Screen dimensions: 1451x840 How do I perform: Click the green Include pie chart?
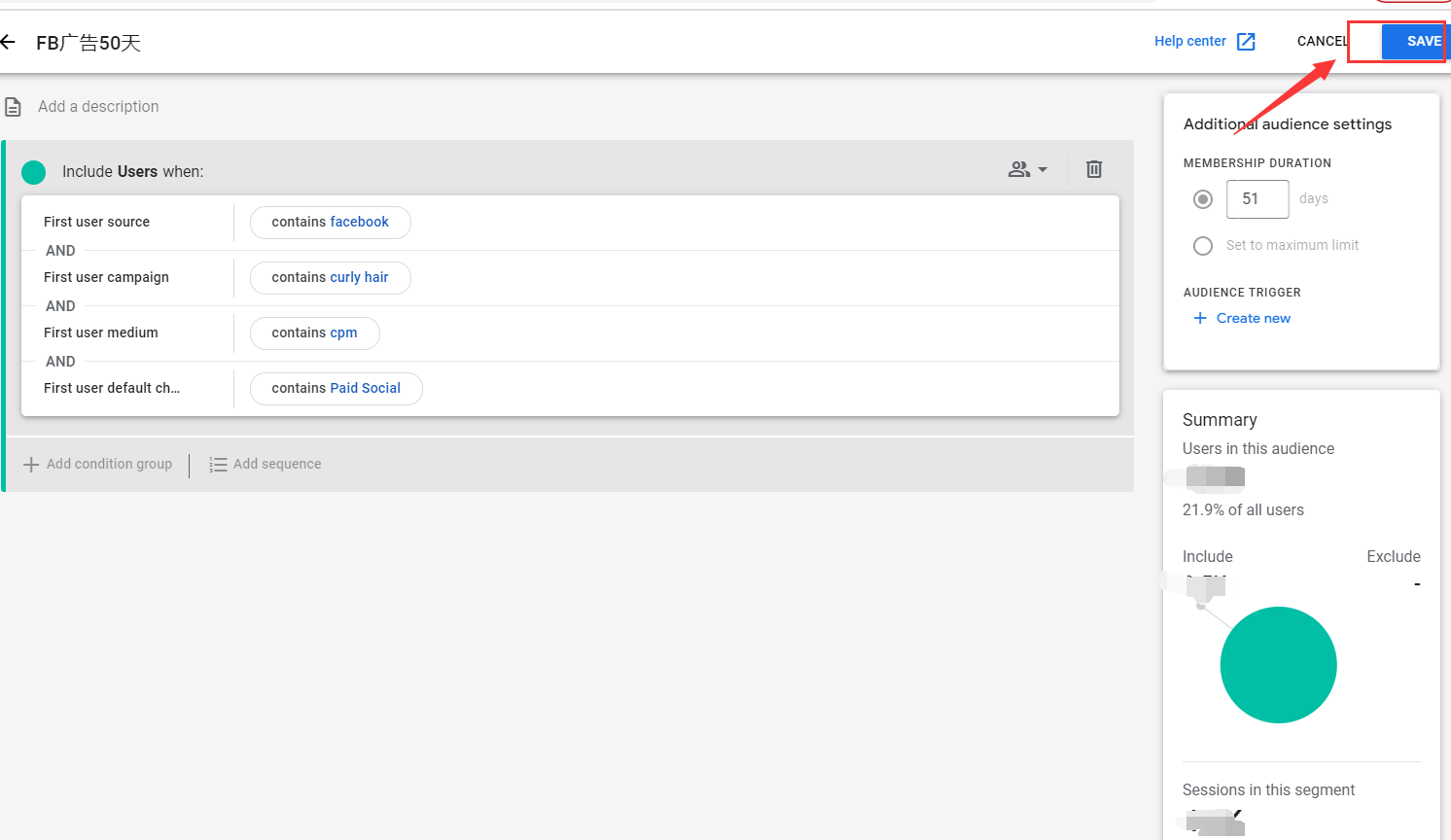(1278, 664)
